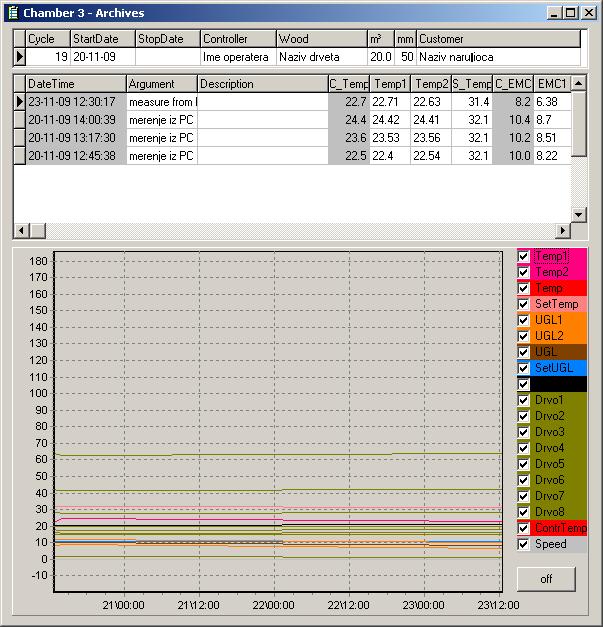This screenshot has width=603, height=627.
Task: Toggle the Drvo5 checkbox
Action: pos(523,464)
